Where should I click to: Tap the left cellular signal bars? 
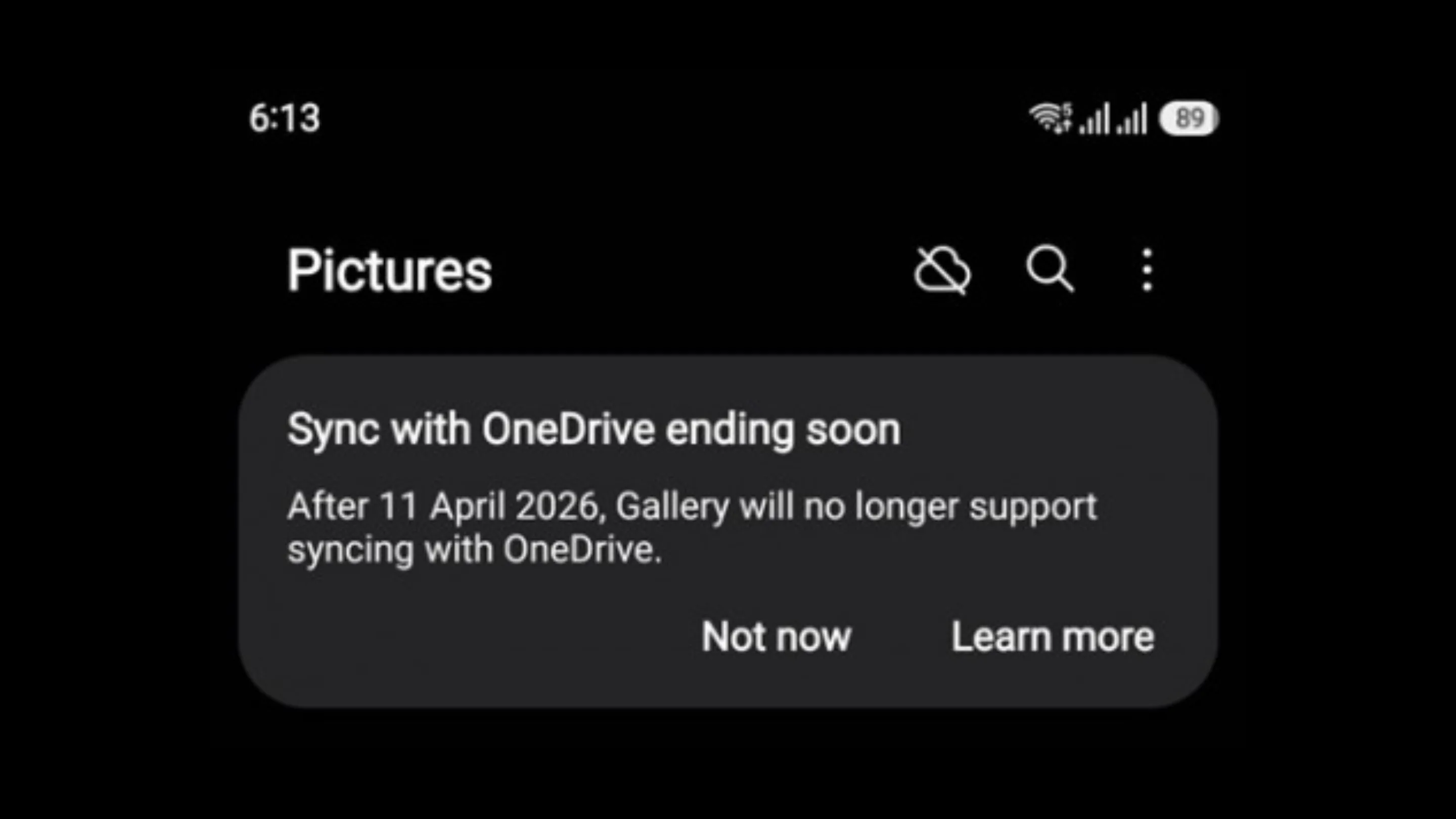[x=1095, y=119]
